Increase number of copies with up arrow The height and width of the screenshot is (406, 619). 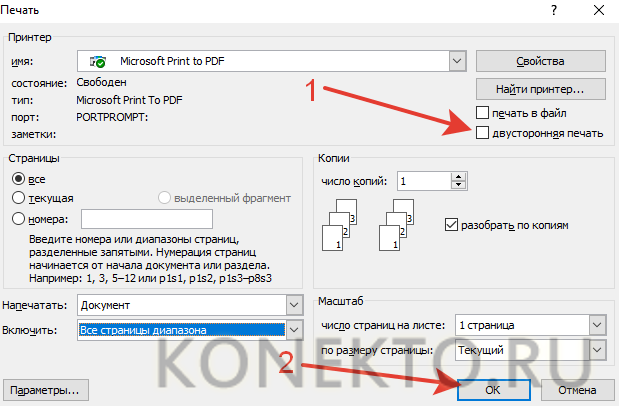(x=459, y=176)
